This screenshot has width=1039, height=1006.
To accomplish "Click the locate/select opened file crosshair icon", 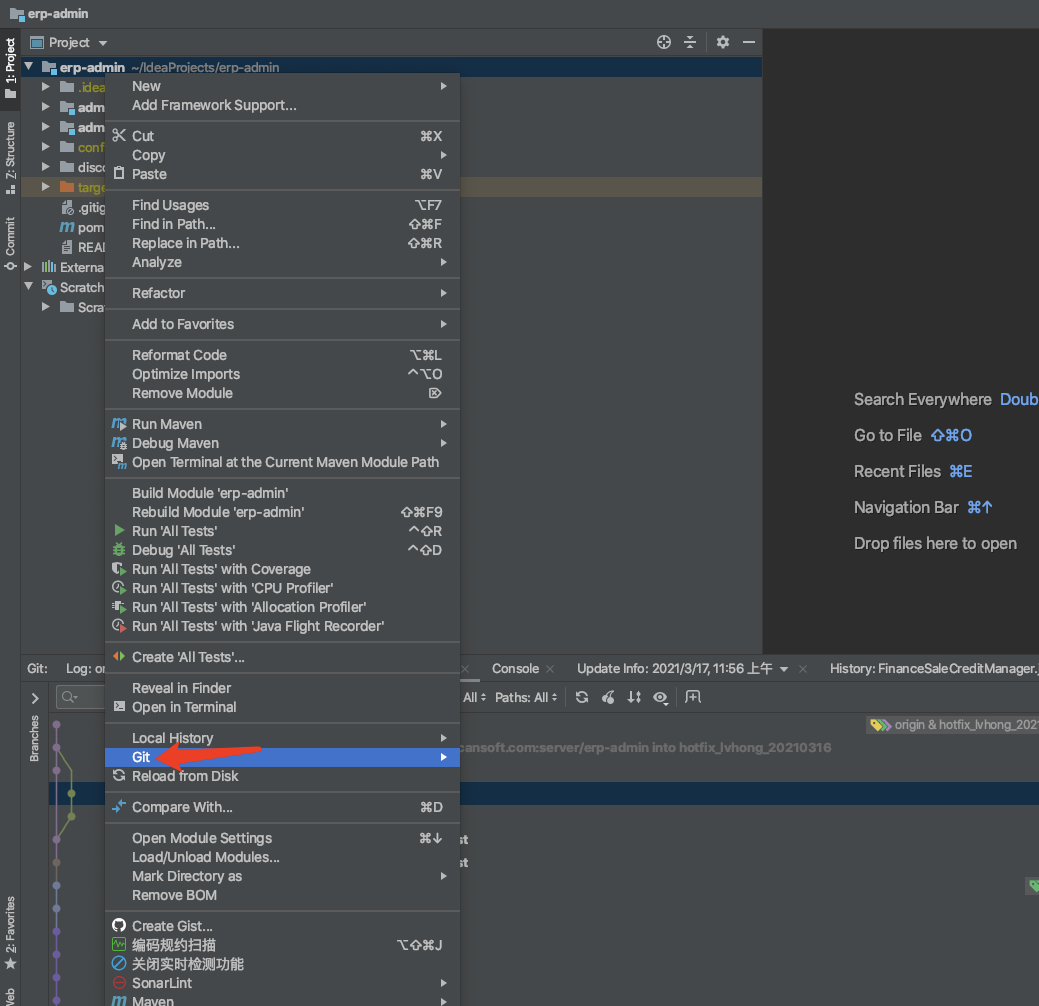I will point(663,42).
